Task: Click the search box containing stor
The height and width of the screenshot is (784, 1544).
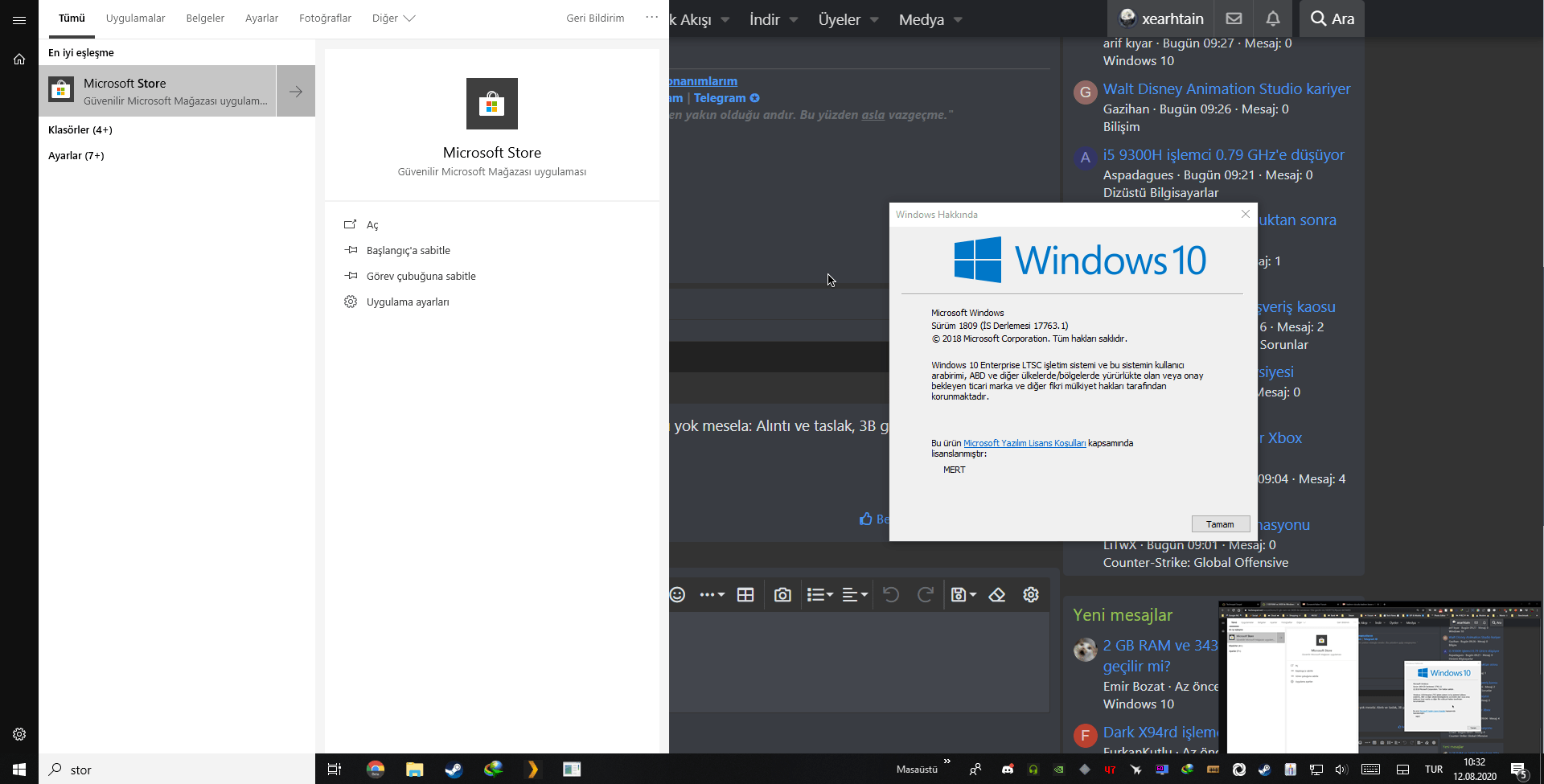Action: (x=177, y=770)
